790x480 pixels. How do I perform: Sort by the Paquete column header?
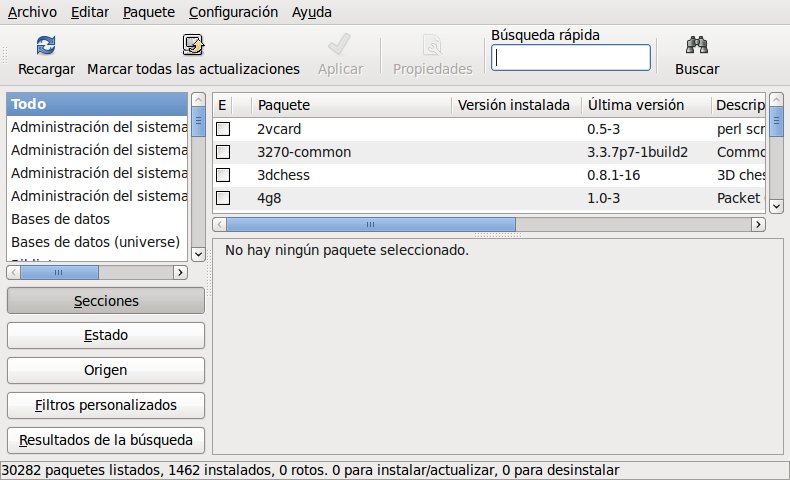coord(351,105)
